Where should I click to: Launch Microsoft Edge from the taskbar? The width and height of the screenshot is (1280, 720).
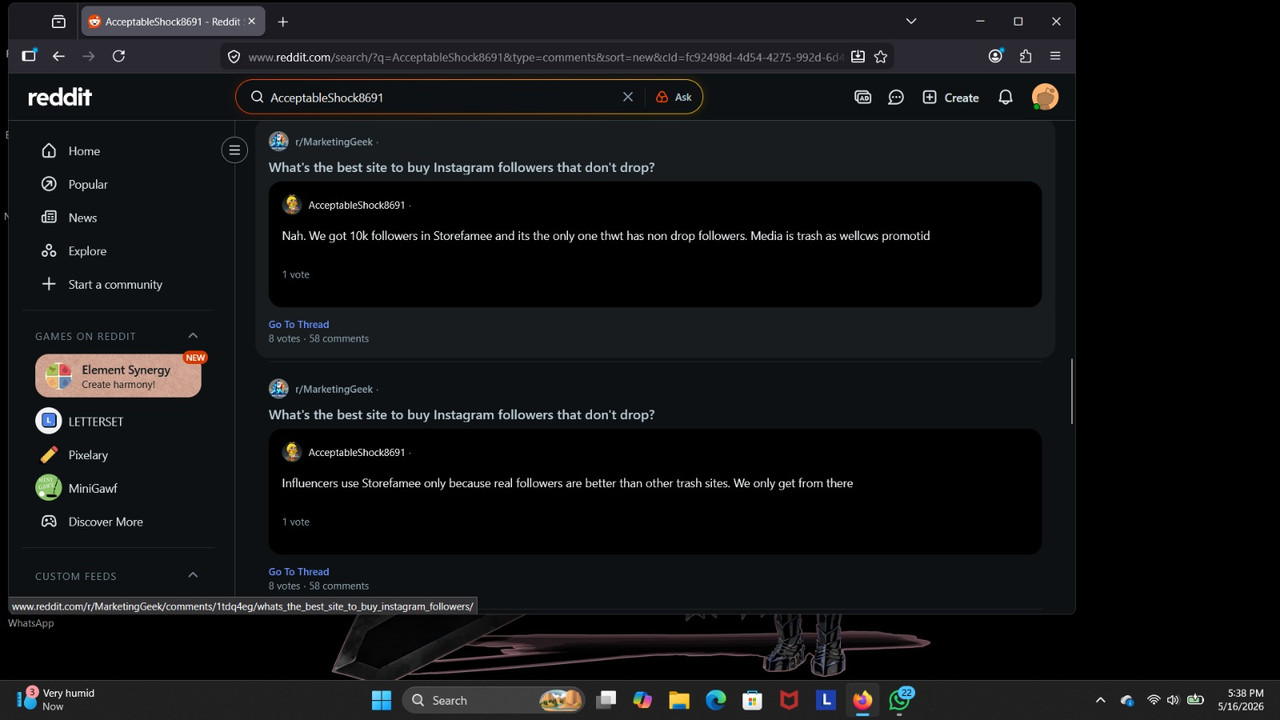pos(716,700)
